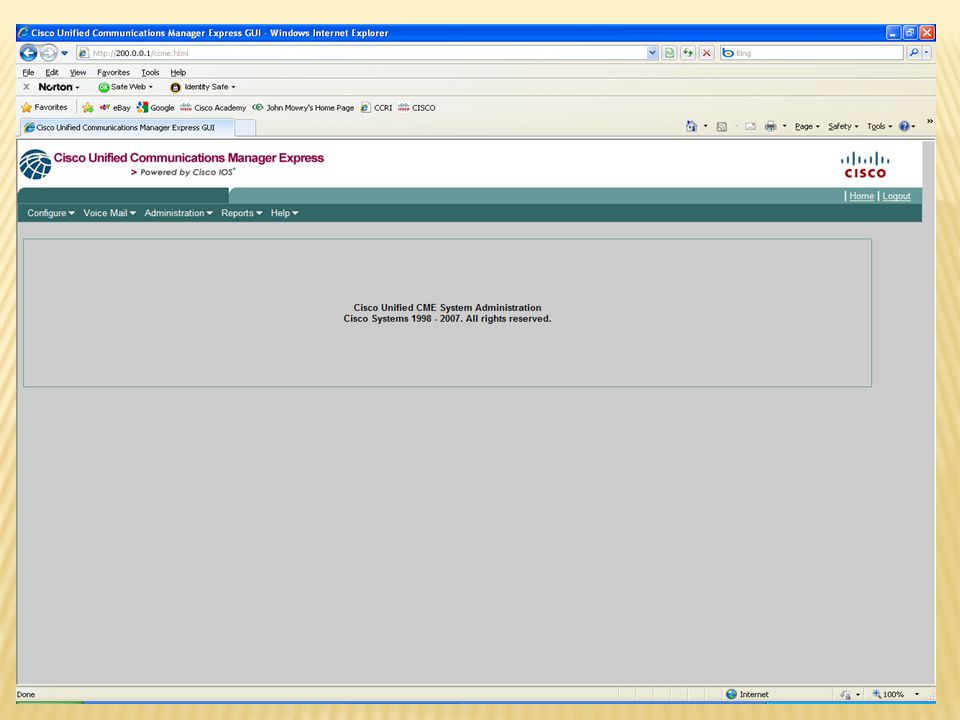Open the Safety command bar menu
Screen dimensions: 960x720
tap(843, 127)
